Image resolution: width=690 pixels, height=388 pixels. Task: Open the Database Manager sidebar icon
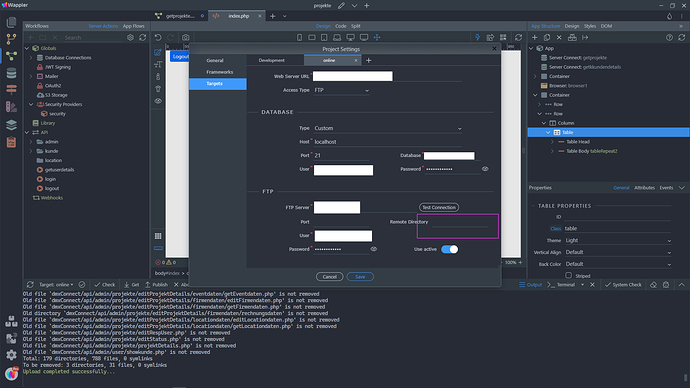coord(11,73)
